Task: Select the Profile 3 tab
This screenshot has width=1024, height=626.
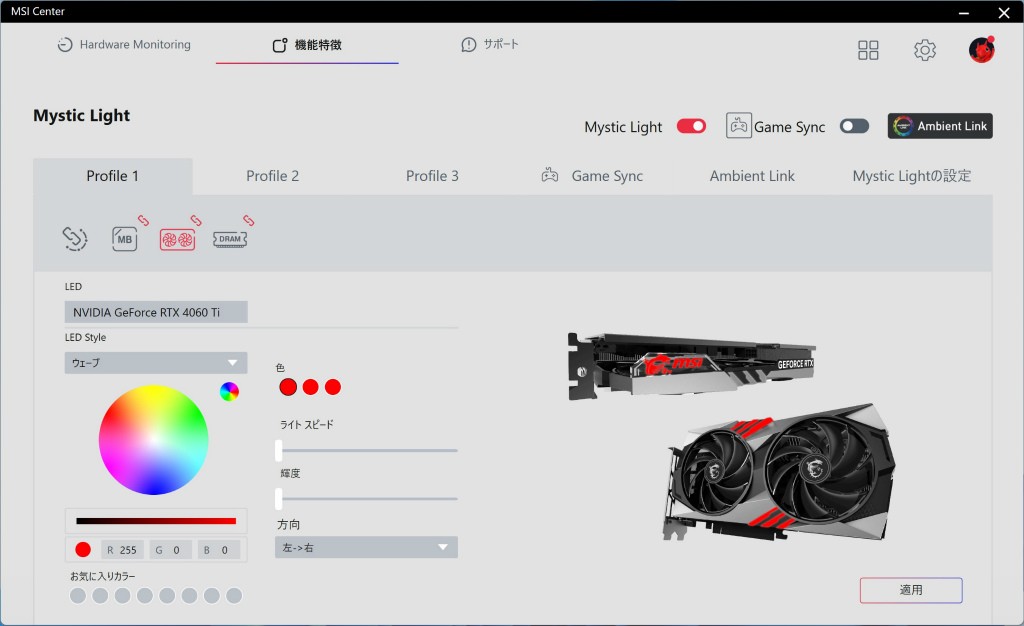Action: pos(432,176)
